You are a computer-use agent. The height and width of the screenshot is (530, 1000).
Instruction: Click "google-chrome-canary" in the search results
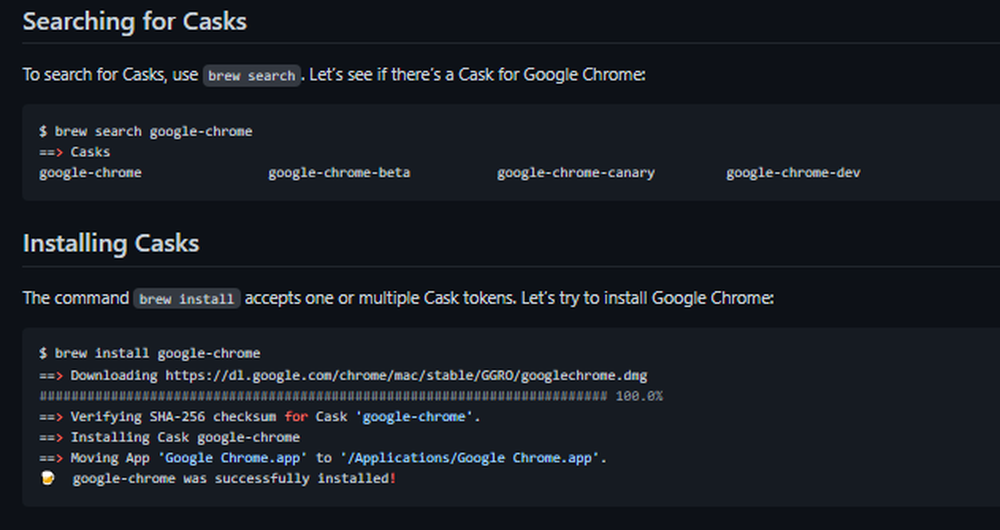[x=576, y=173]
